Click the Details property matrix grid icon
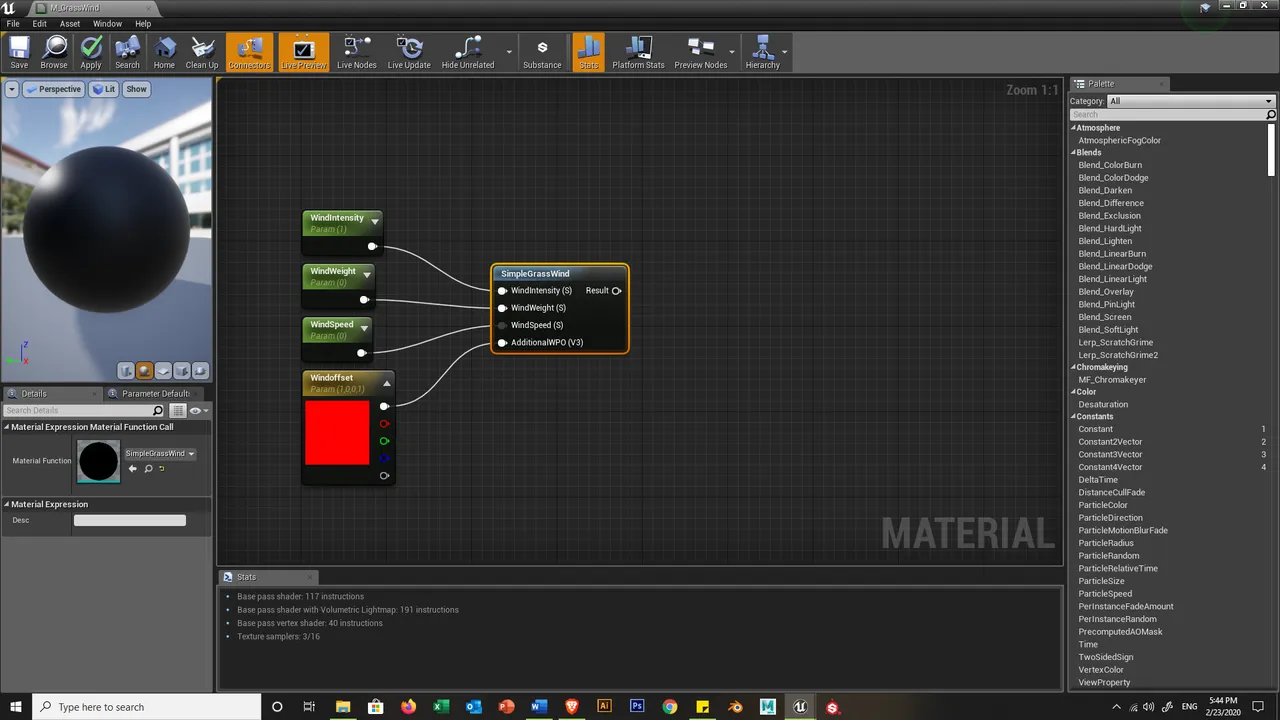Image resolution: width=1280 pixels, height=720 pixels. tap(178, 411)
